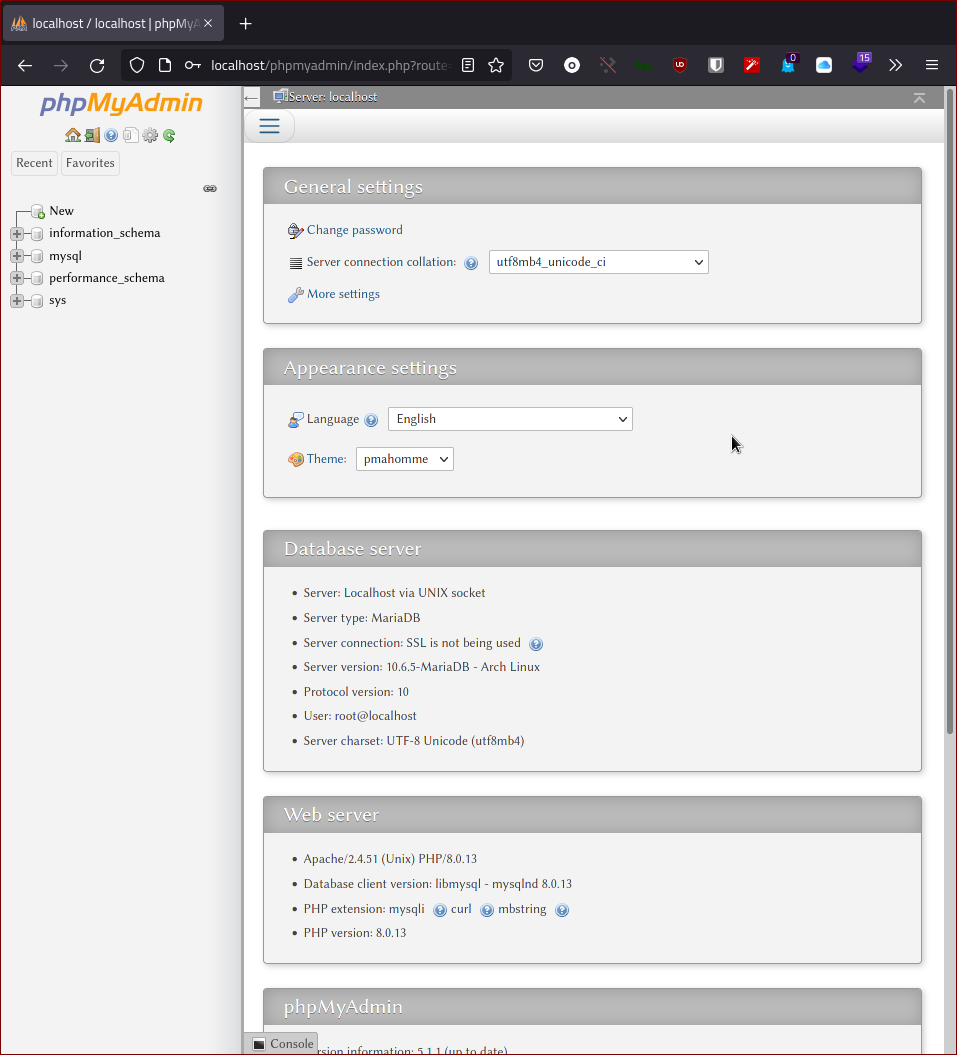Select the New database tree item
Viewport: 957px width, 1055px height.
(61, 211)
